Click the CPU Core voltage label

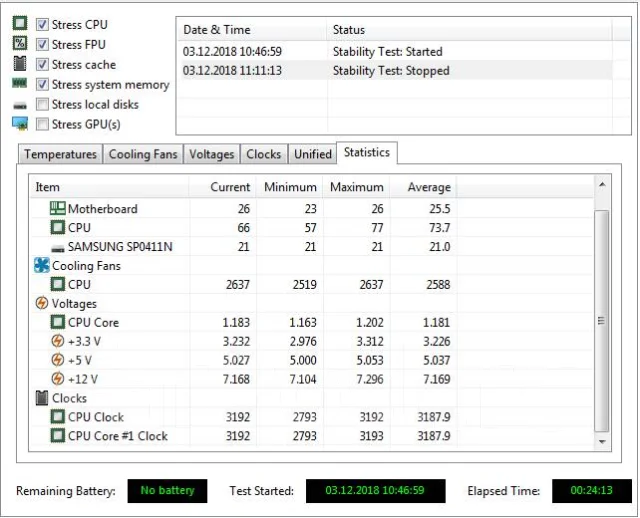click(93, 322)
